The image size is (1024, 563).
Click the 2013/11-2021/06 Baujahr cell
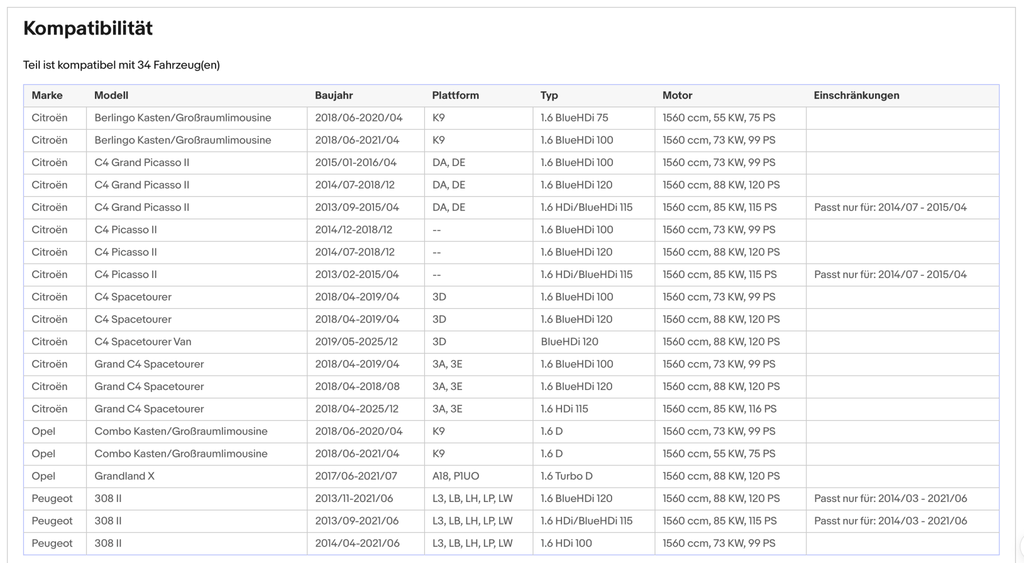point(366,498)
